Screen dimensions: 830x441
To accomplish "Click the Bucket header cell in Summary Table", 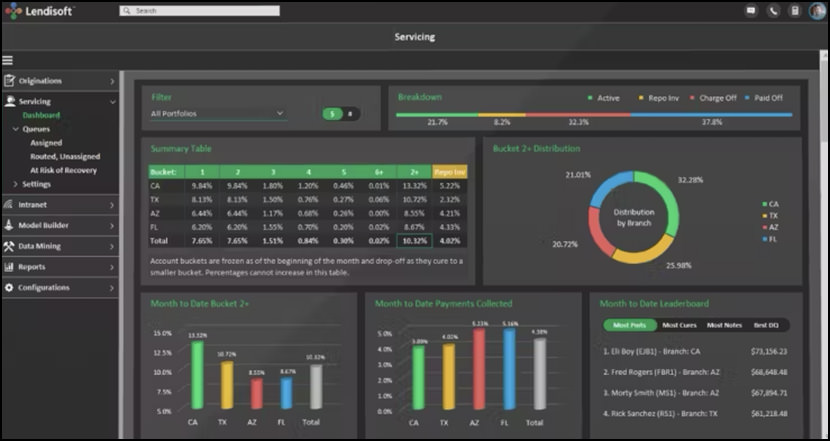I will click(166, 172).
